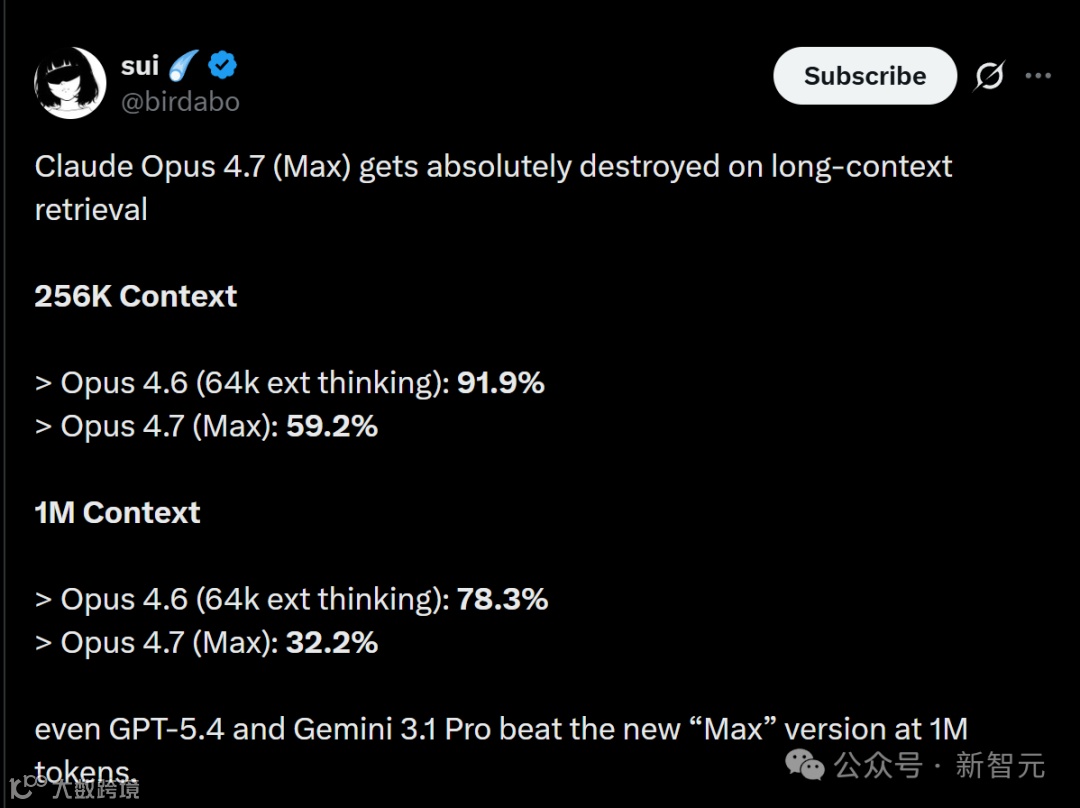Click the bold "59.2%" score
The height and width of the screenshot is (808, 1080).
click(332, 427)
